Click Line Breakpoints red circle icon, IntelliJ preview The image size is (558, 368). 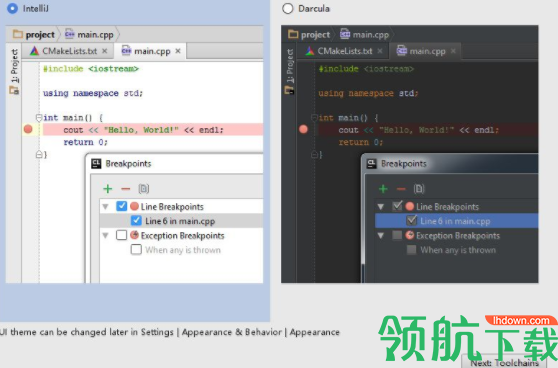click(135, 206)
